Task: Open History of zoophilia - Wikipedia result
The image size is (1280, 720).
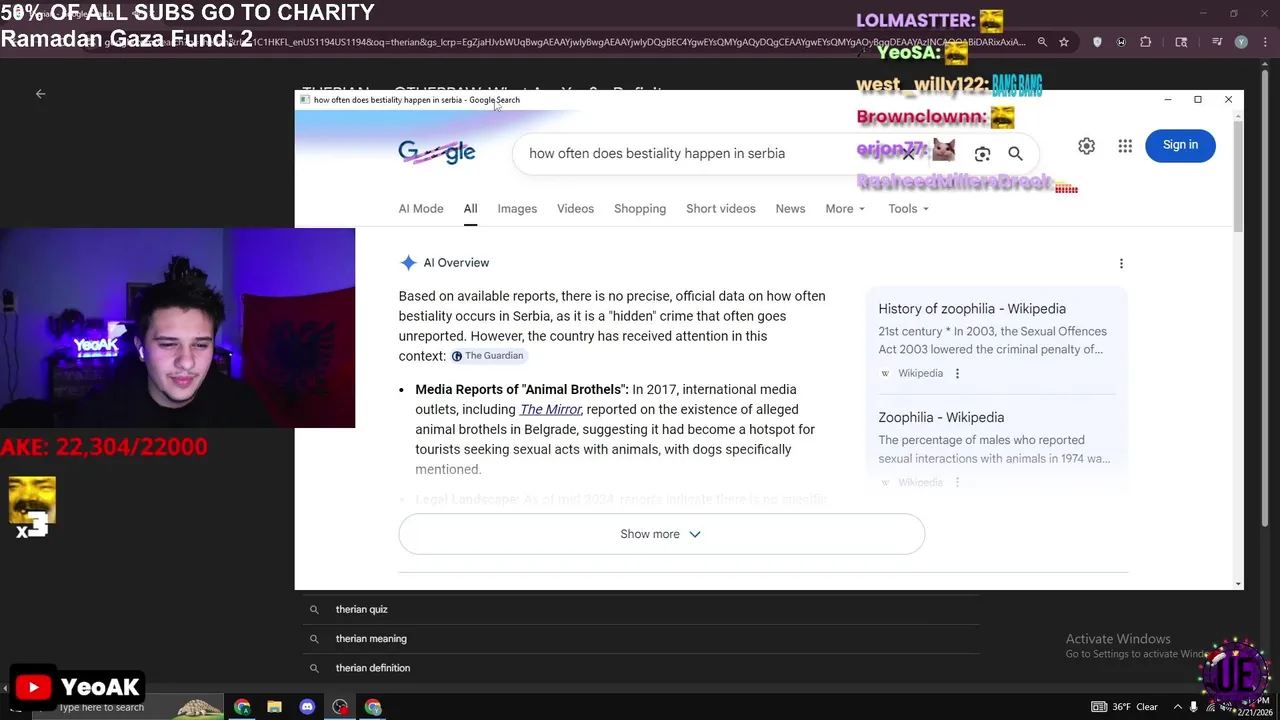Action: (x=972, y=309)
